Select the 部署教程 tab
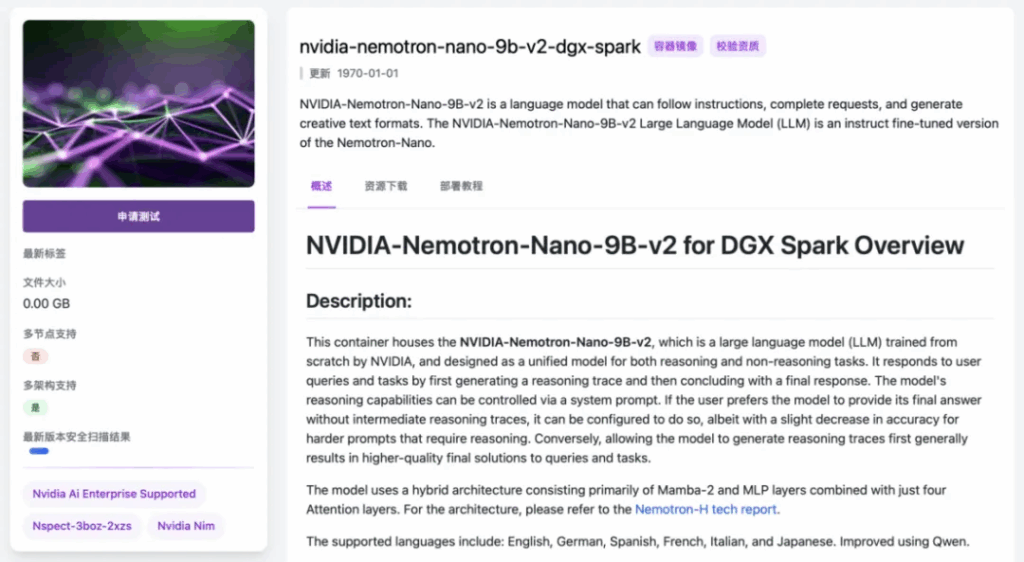 point(460,186)
